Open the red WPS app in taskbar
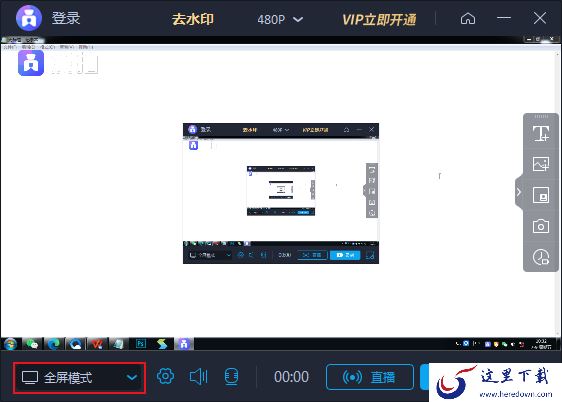562x402 pixels. [97, 344]
